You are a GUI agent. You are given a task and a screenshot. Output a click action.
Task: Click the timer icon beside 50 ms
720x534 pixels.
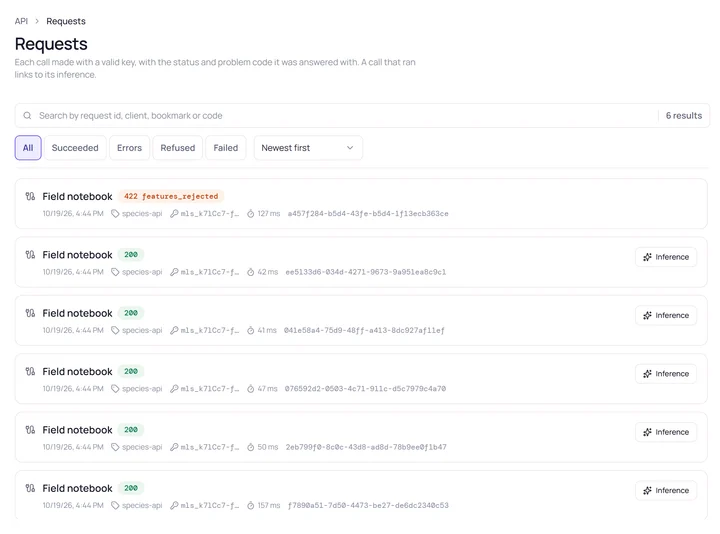[x=251, y=447]
